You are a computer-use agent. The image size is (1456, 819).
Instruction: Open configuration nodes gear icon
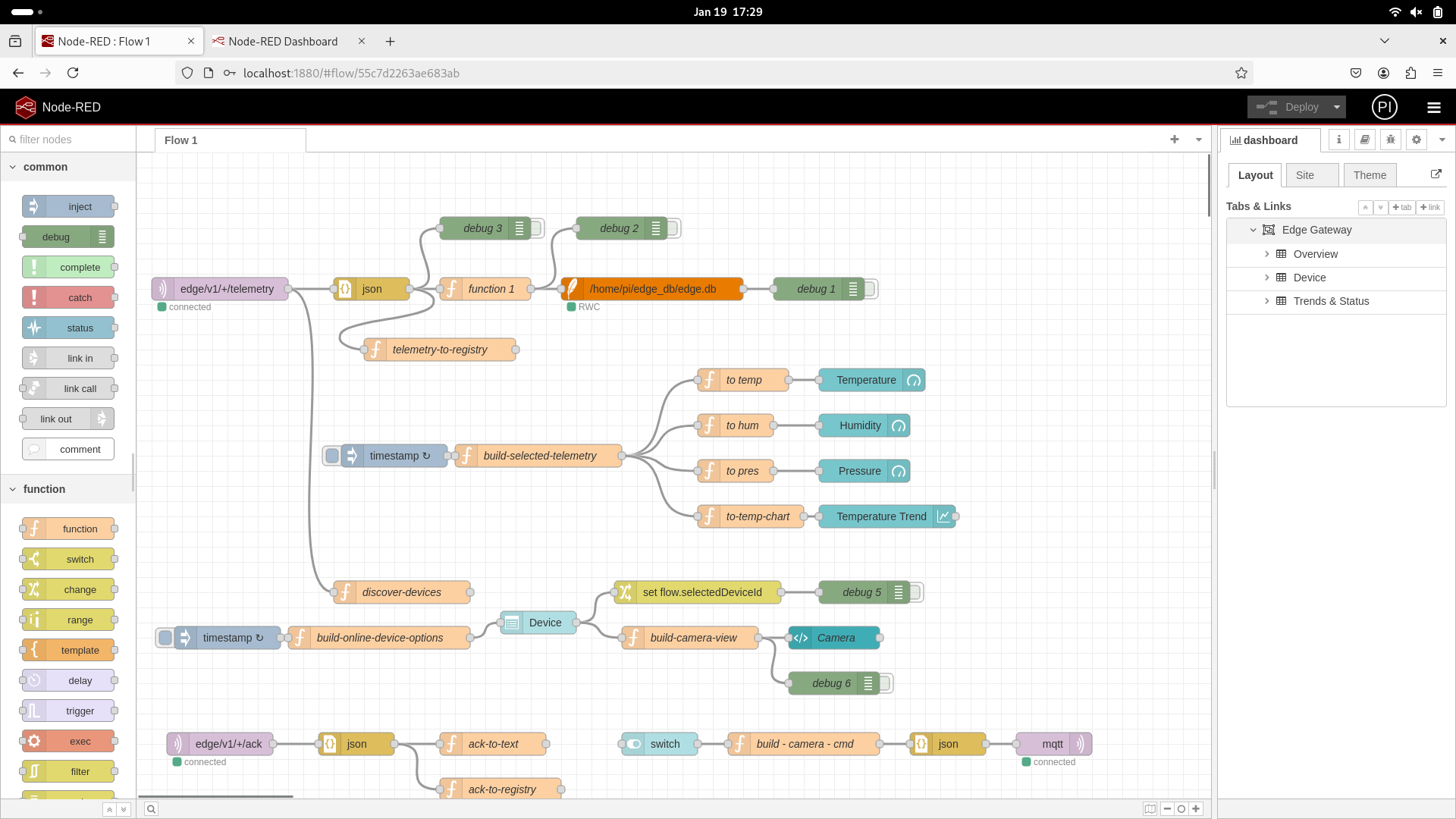pyautogui.click(x=1416, y=140)
